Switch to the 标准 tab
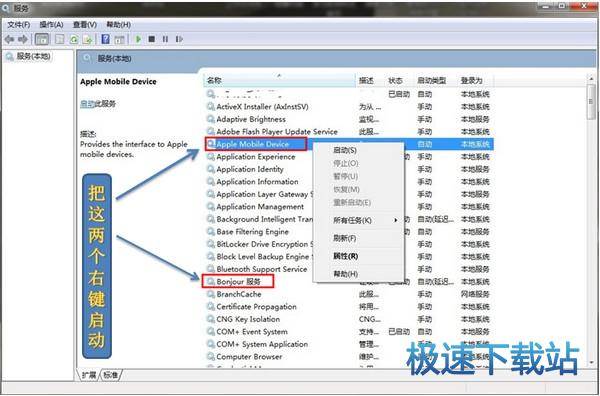The width and height of the screenshot is (600, 396). click(x=111, y=375)
